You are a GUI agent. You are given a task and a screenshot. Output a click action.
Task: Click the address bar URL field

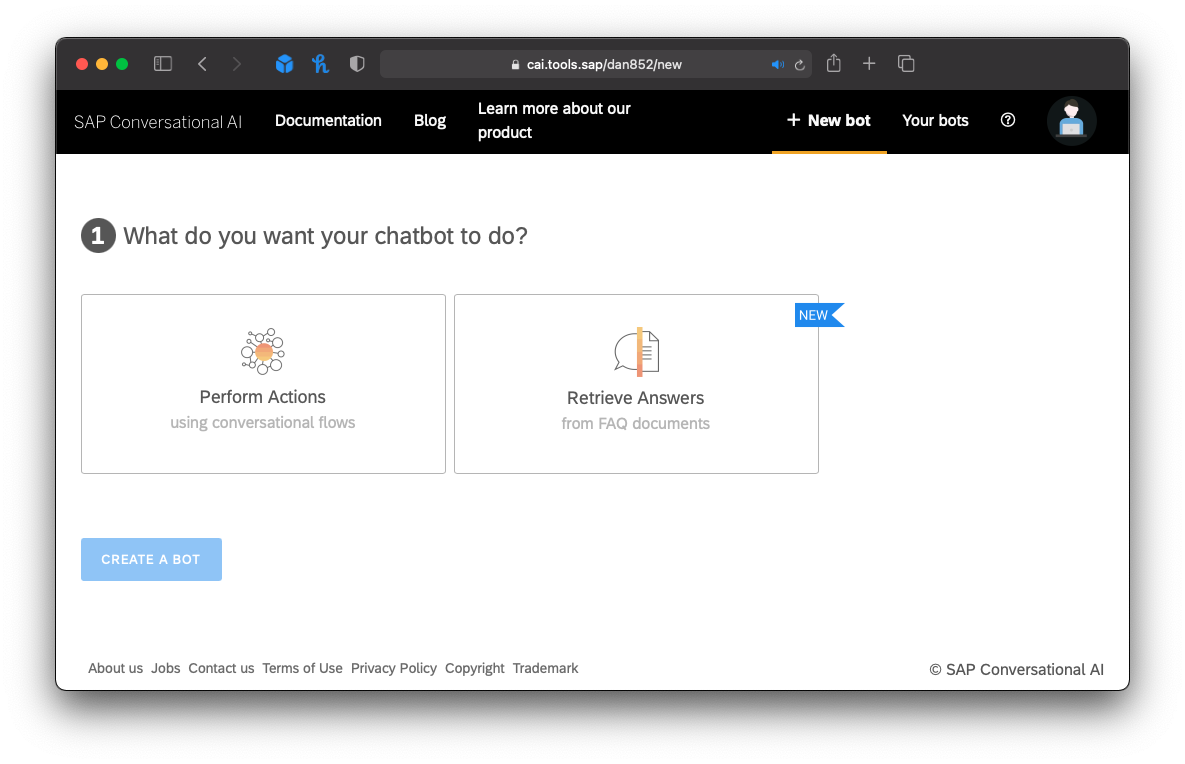[596, 64]
